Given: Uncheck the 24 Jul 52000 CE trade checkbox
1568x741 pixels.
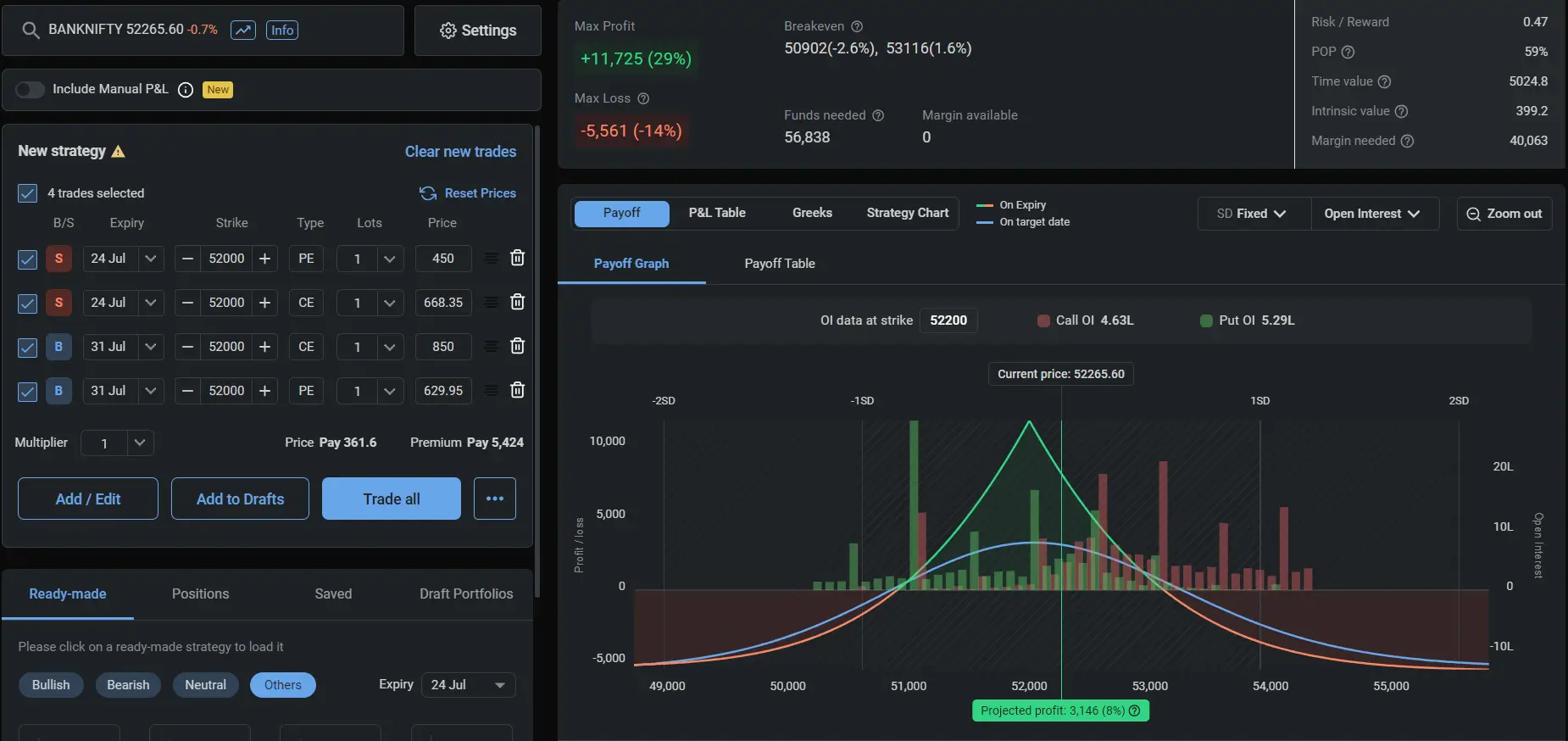Looking at the screenshot, I should [27, 304].
